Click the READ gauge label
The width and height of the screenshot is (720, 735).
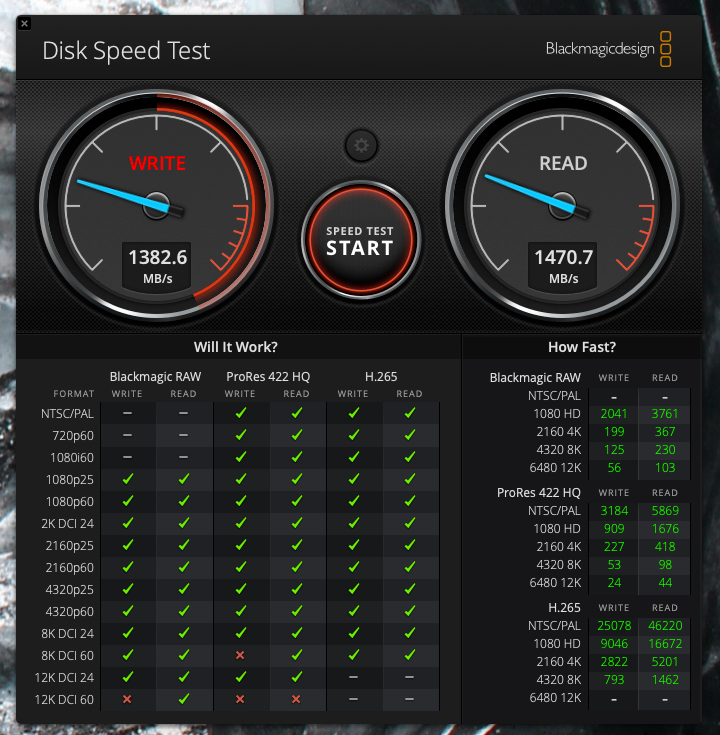[x=563, y=163]
